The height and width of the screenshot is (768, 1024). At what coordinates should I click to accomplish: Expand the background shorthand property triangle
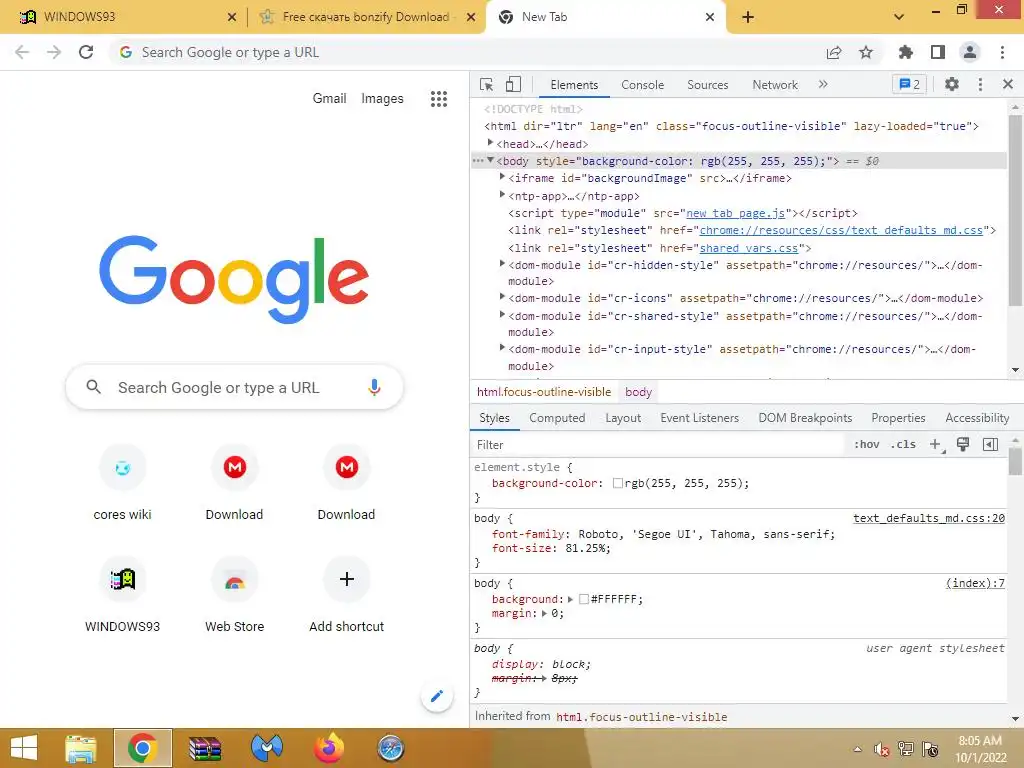tap(570, 599)
